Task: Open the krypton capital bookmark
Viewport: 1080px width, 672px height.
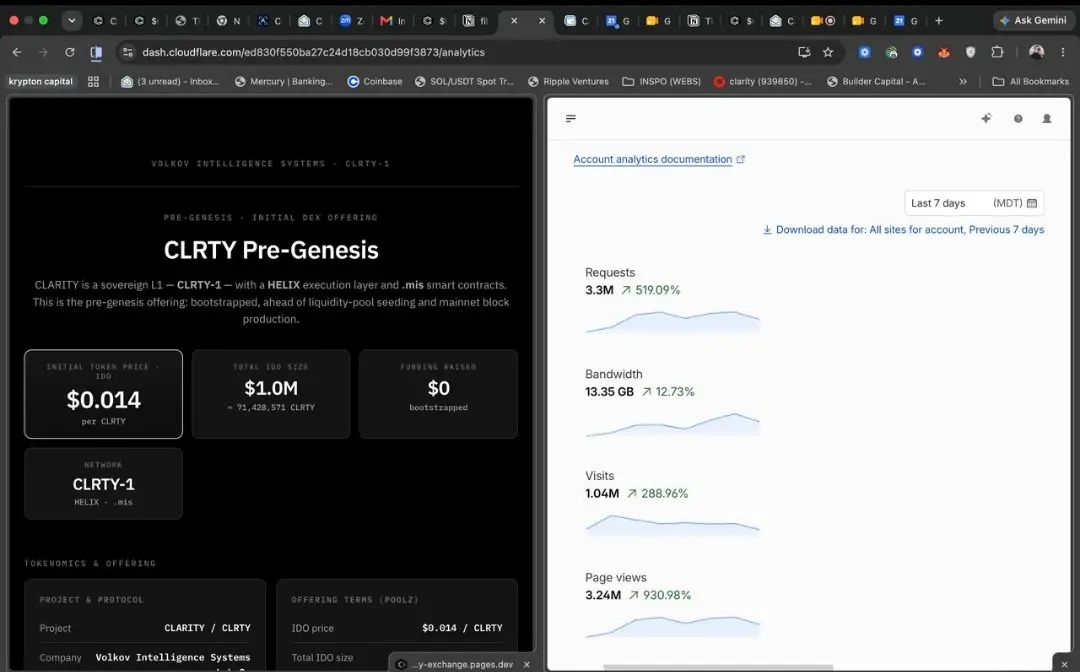Action: [x=41, y=81]
